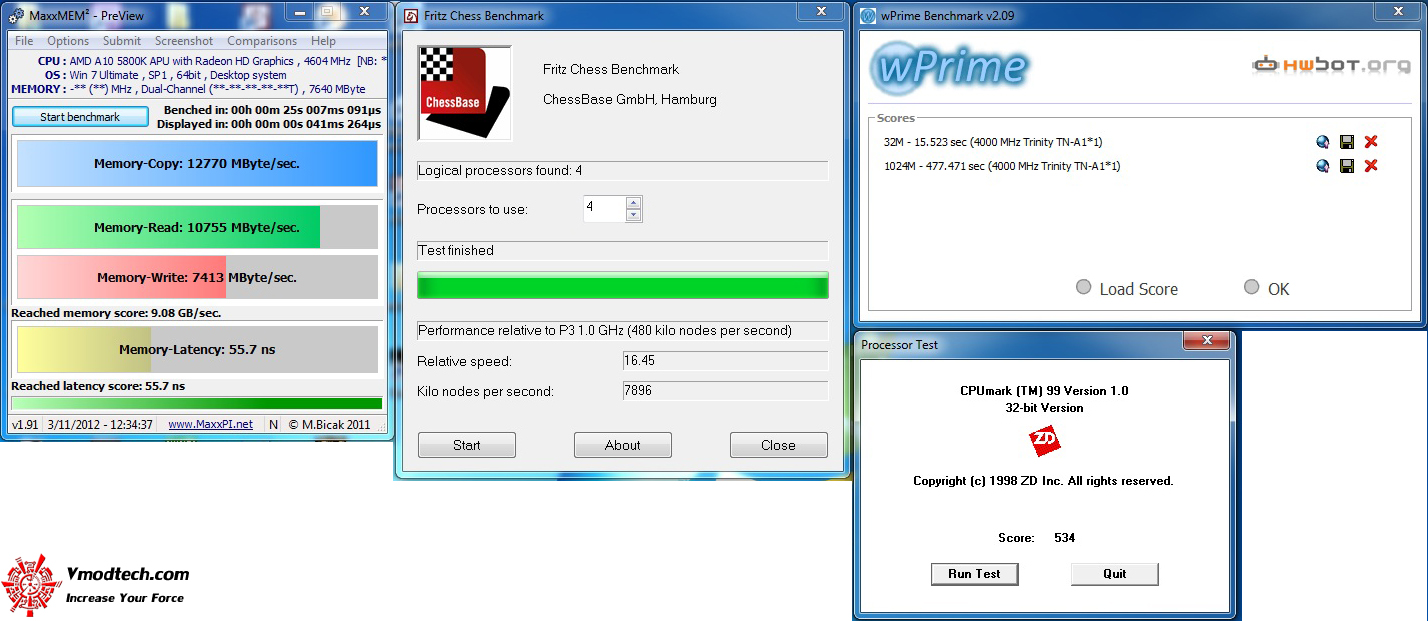Click the Start benchmark button
Viewport: 1428px width, 621px height.
click(80, 117)
